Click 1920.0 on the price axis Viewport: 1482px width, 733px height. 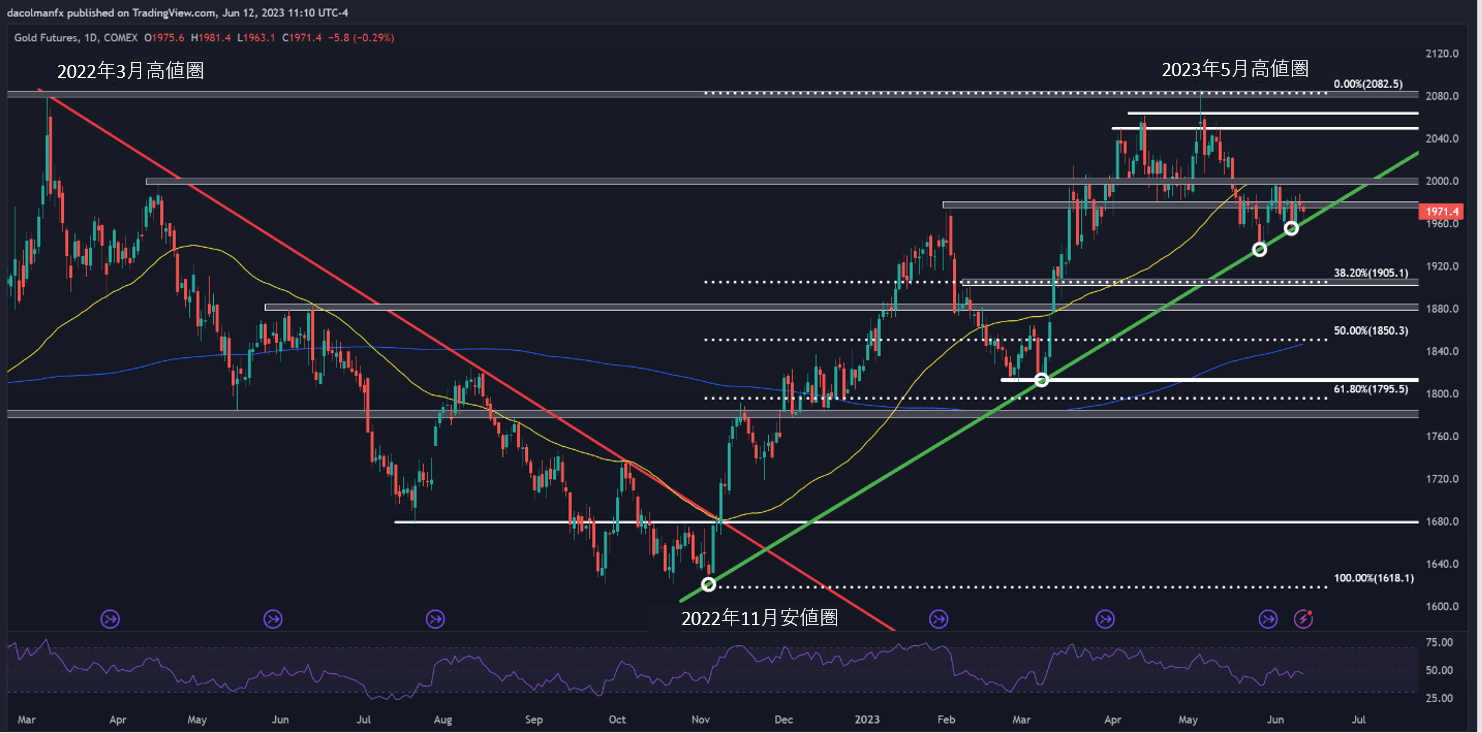[x=1443, y=266]
